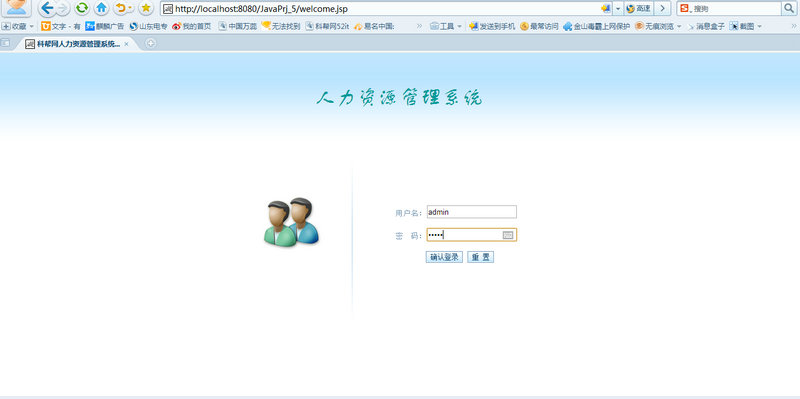The width and height of the screenshot is (800, 399).
Task: Click the tab list sidebar icon
Action: tap(6, 43)
